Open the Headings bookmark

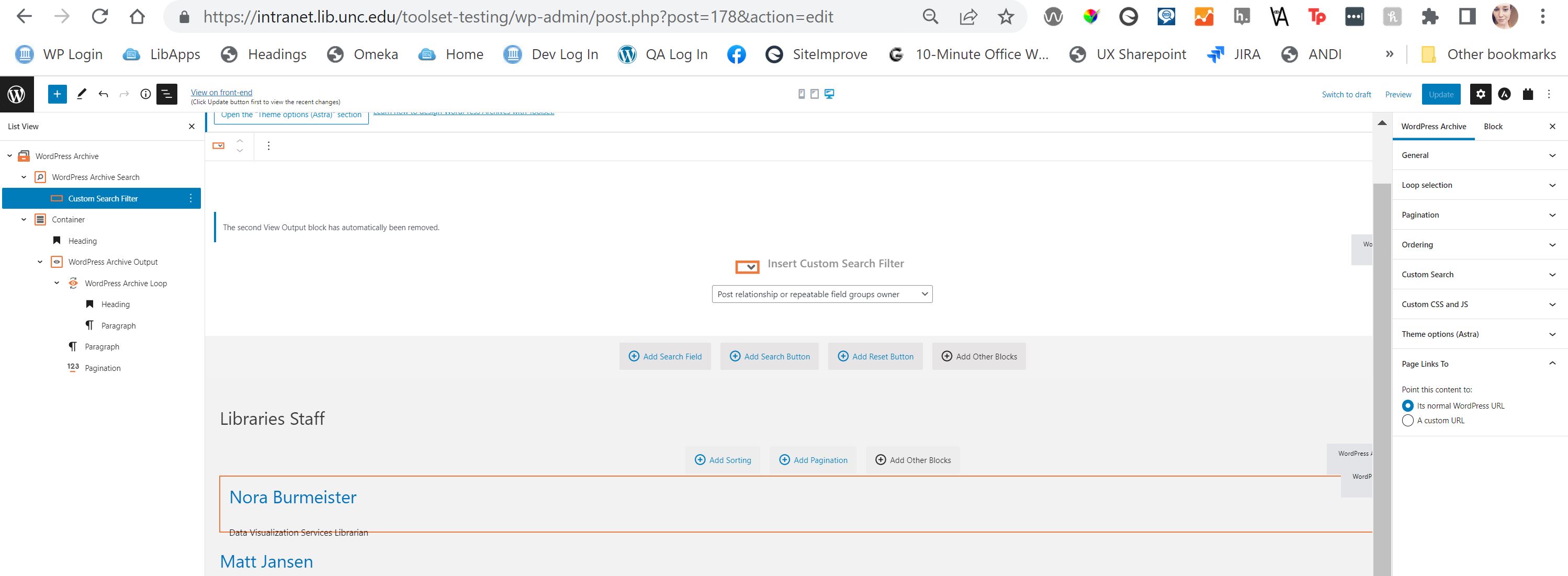(x=264, y=54)
